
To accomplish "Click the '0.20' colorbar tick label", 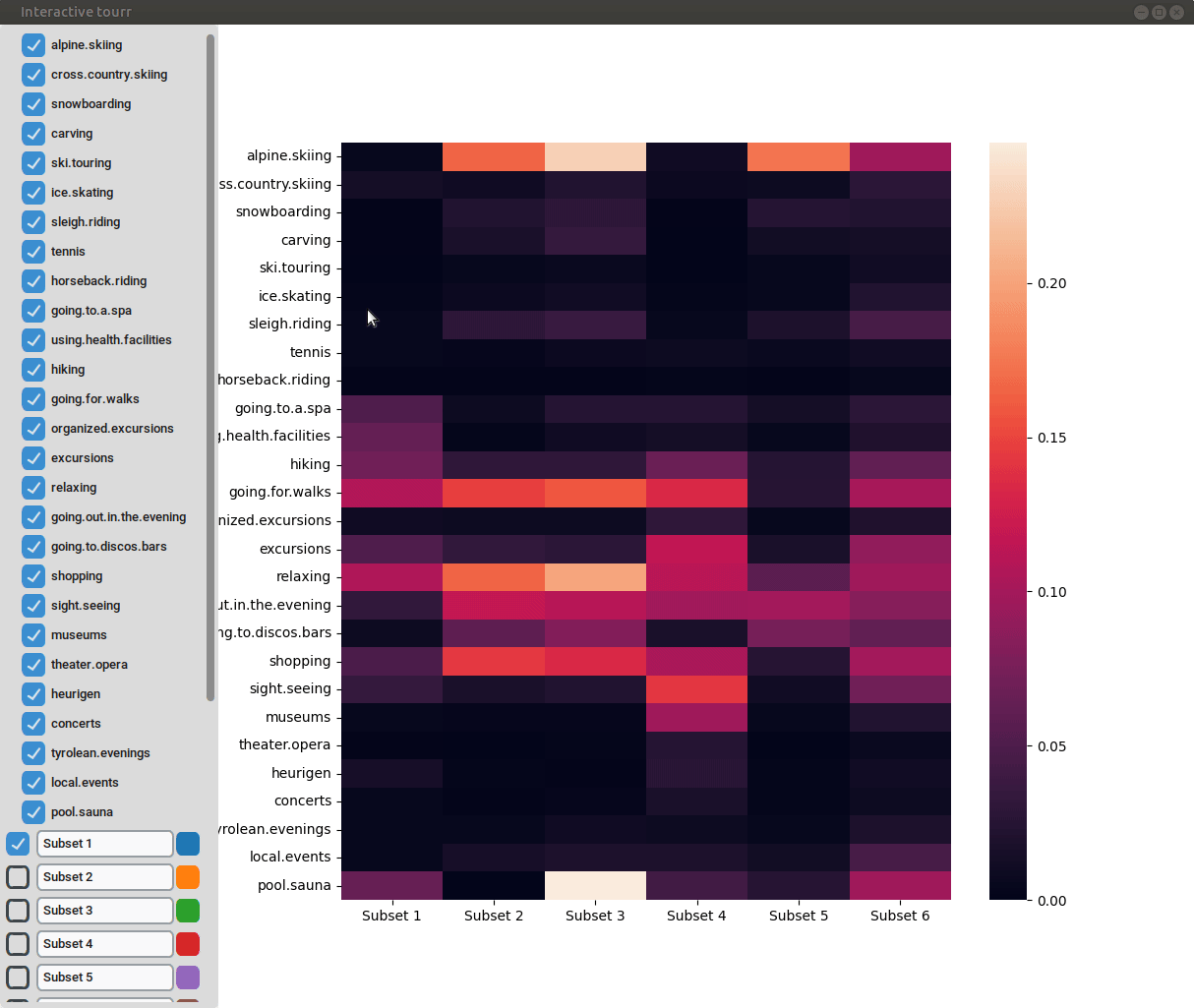I will pos(1052,283).
